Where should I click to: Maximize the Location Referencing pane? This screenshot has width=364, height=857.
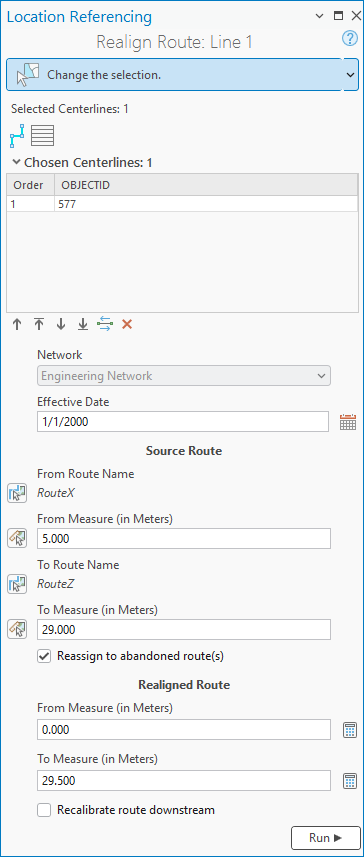click(339, 16)
